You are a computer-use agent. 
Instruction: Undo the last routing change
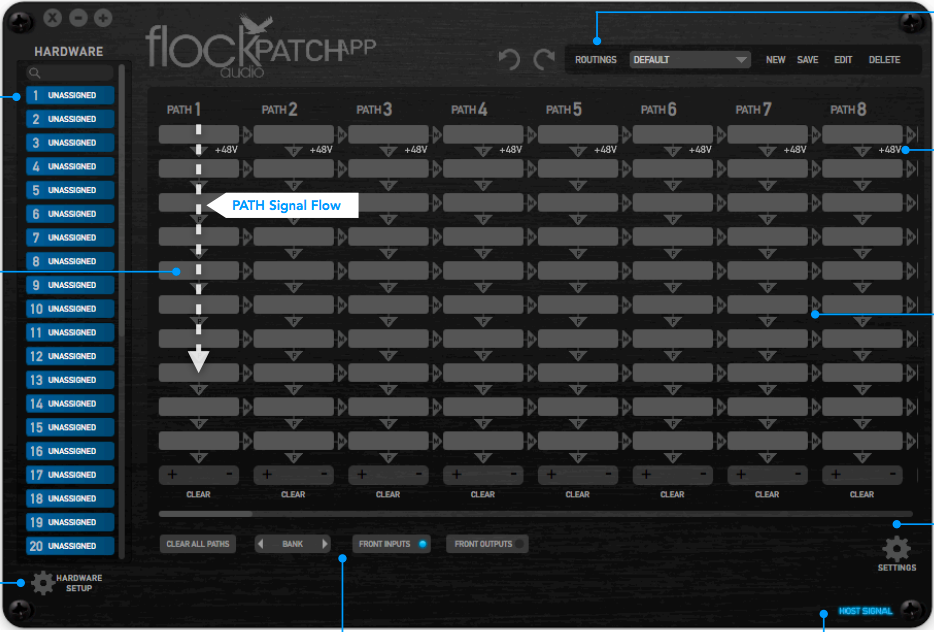[509, 59]
